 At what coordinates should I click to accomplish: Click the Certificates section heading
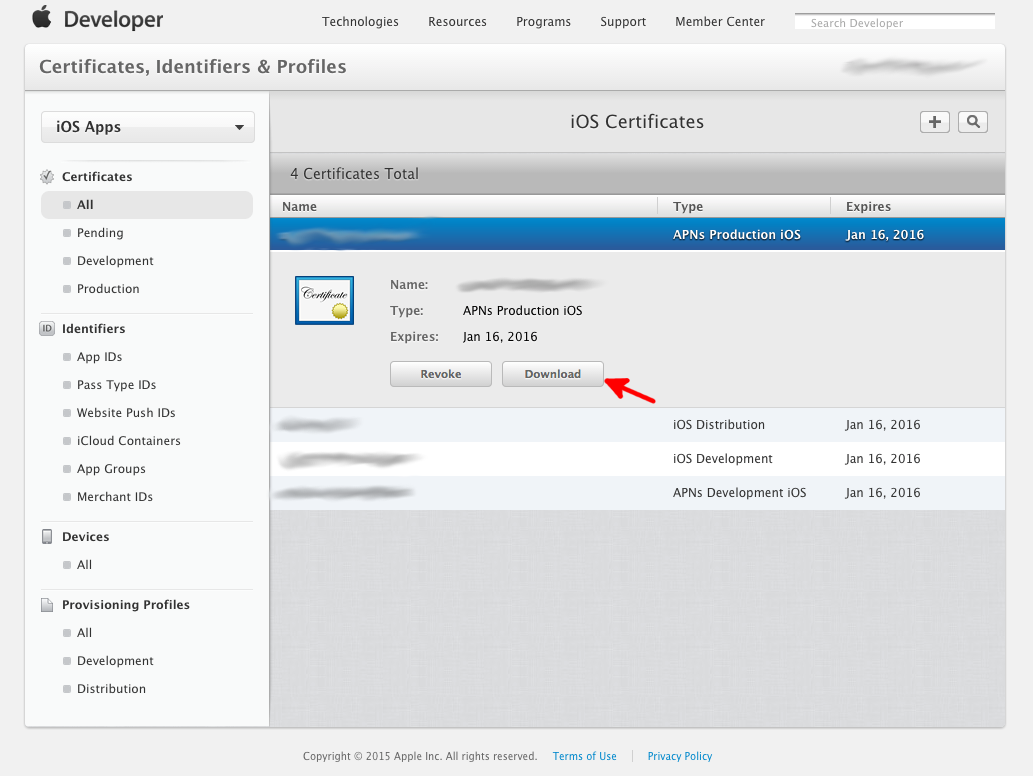97,177
